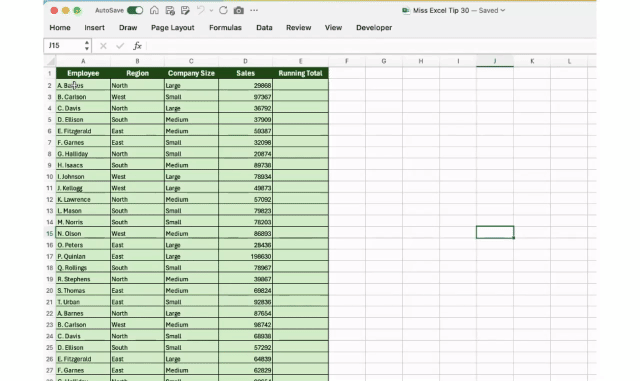640x381 pixels.
Task: Open the View tab
Action: (x=333, y=28)
